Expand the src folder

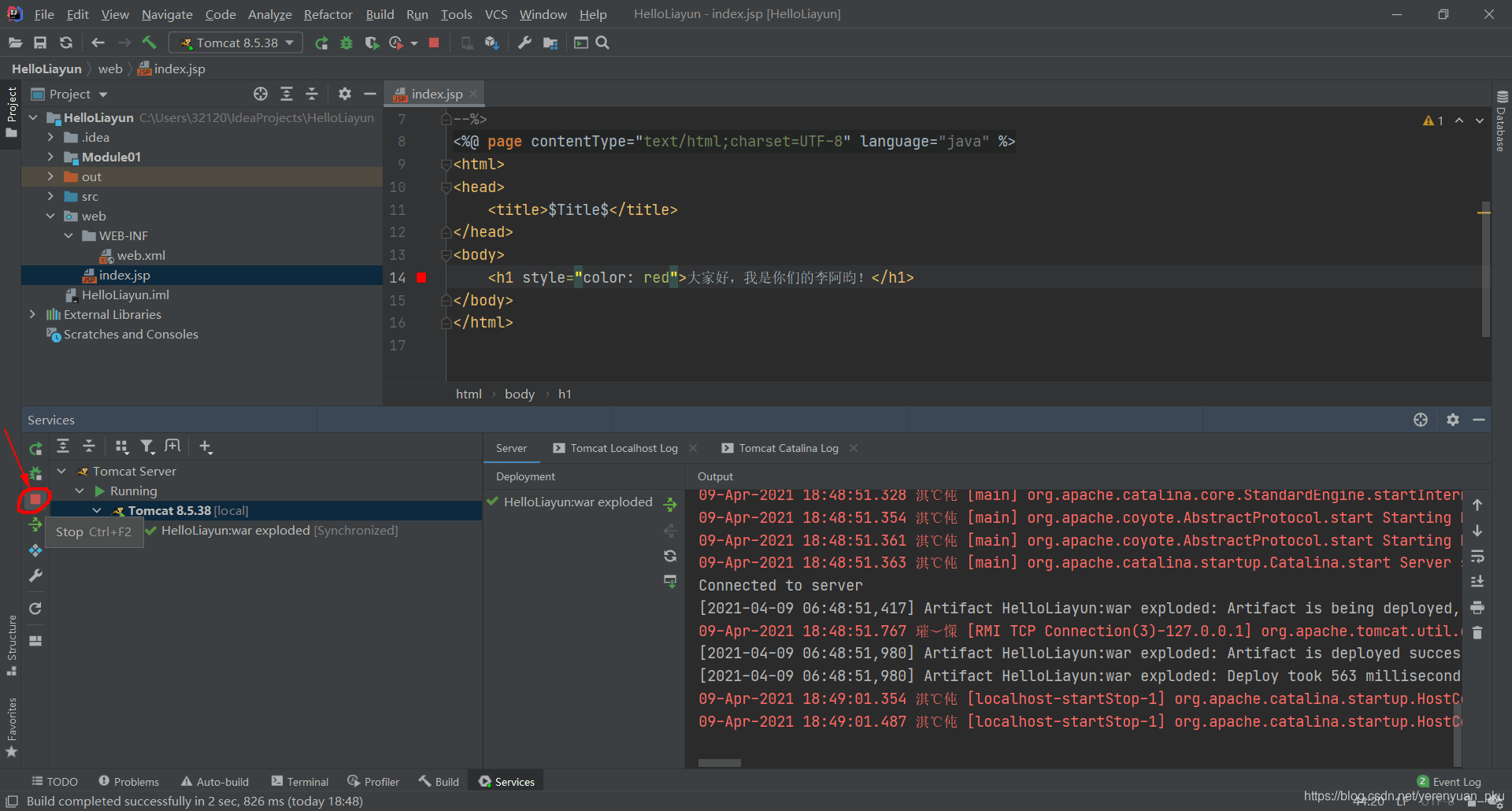click(x=50, y=196)
